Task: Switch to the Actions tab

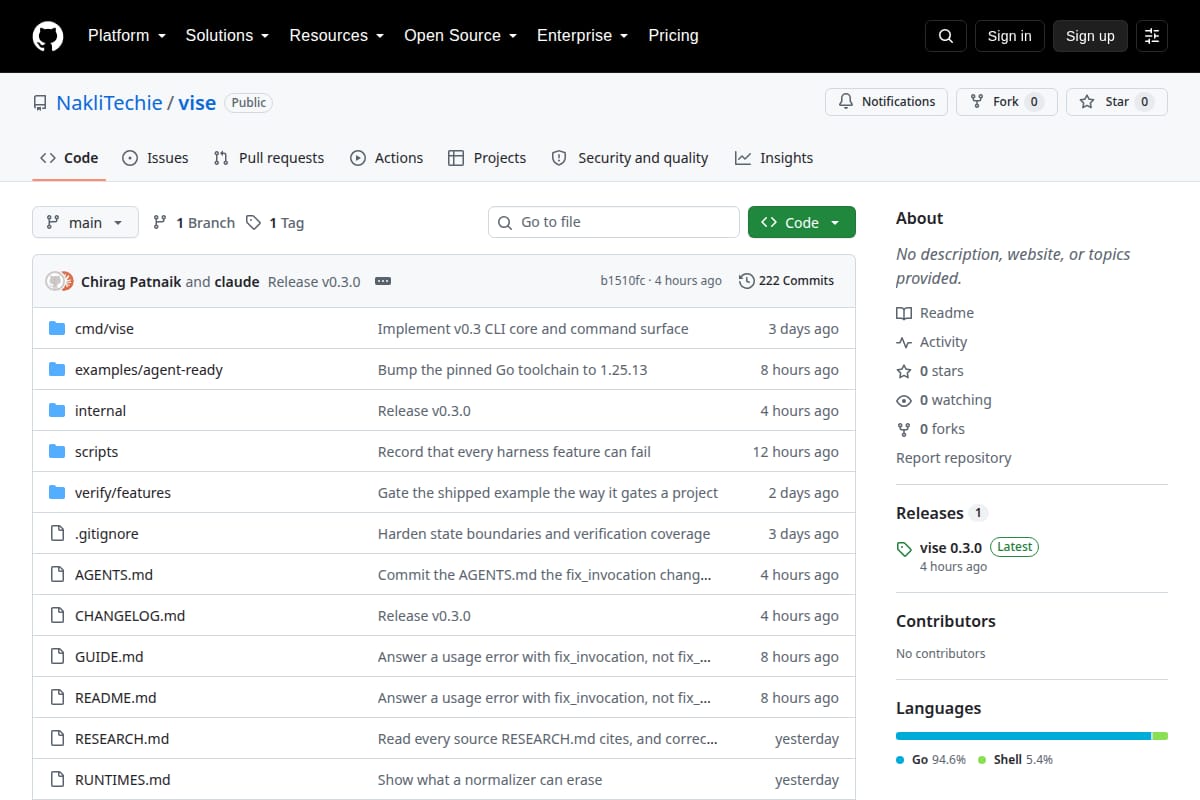Action: click(387, 158)
